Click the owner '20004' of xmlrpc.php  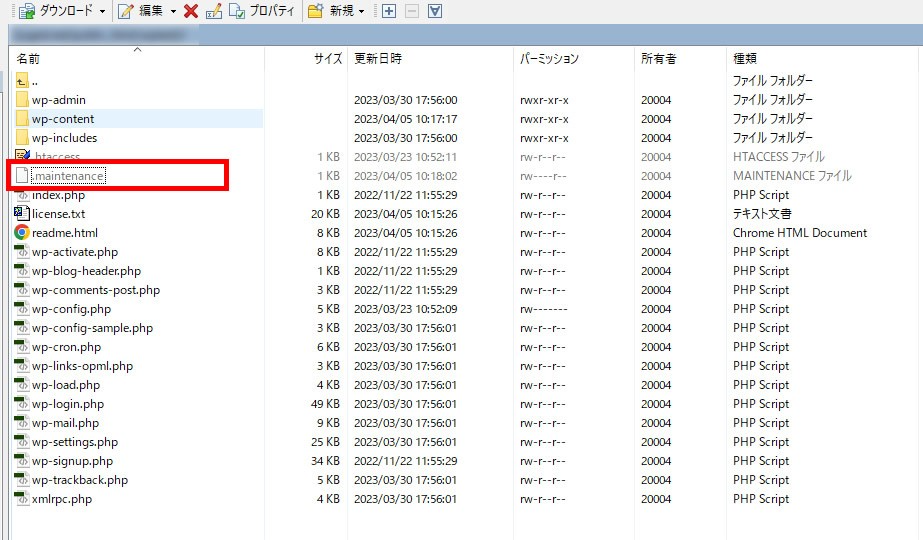tap(656, 499)
